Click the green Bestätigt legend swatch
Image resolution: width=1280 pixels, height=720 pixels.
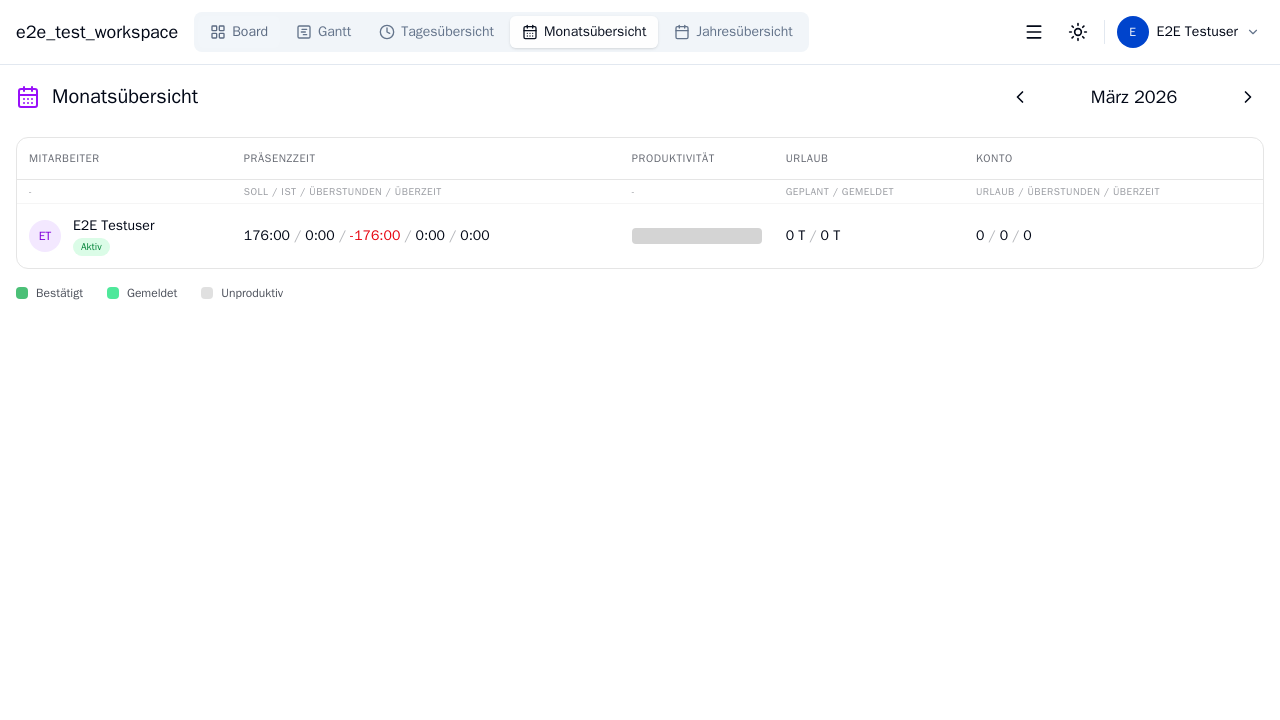pyautogui.click(x=22, y=293)
